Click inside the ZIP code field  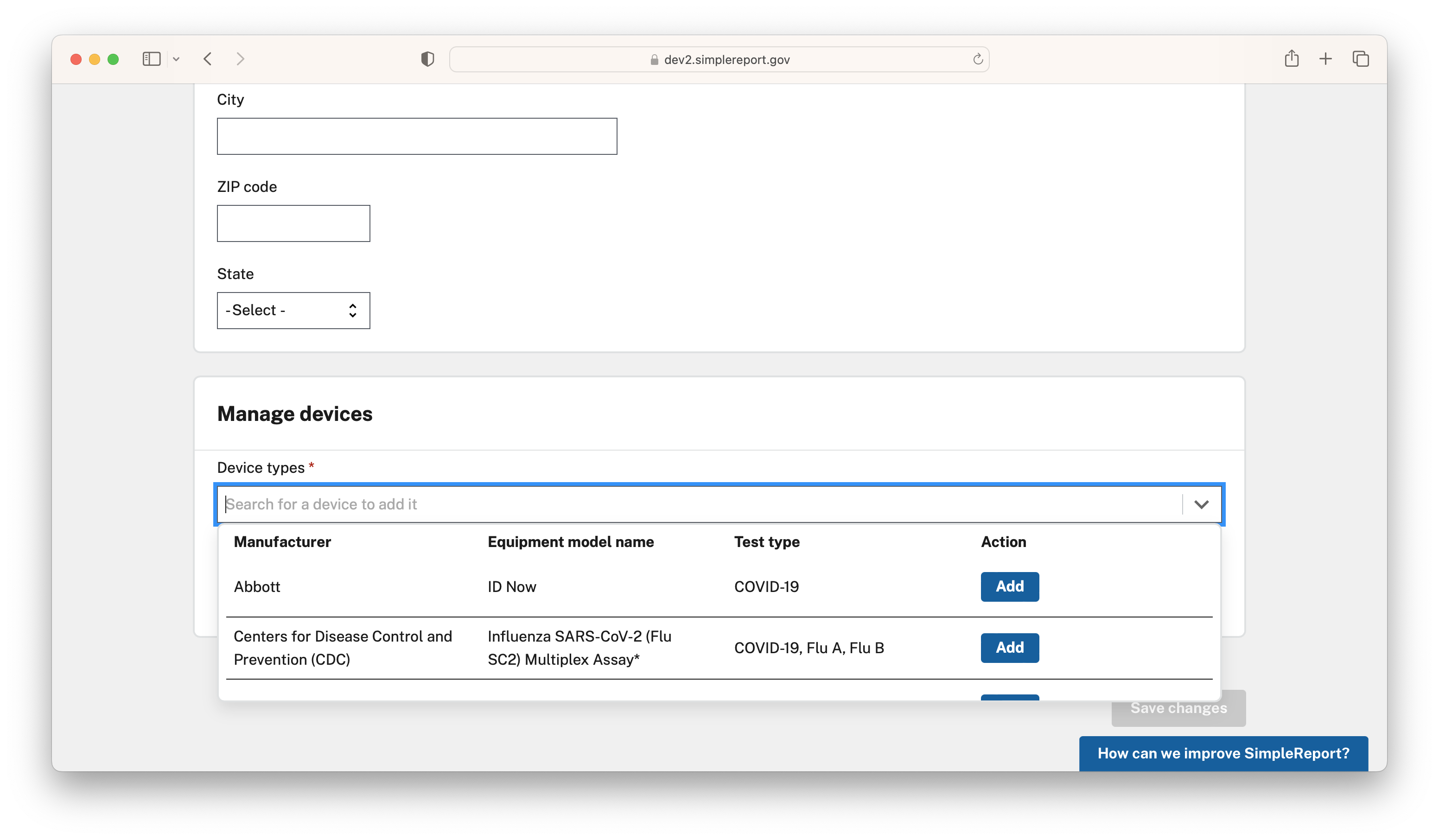293,223
